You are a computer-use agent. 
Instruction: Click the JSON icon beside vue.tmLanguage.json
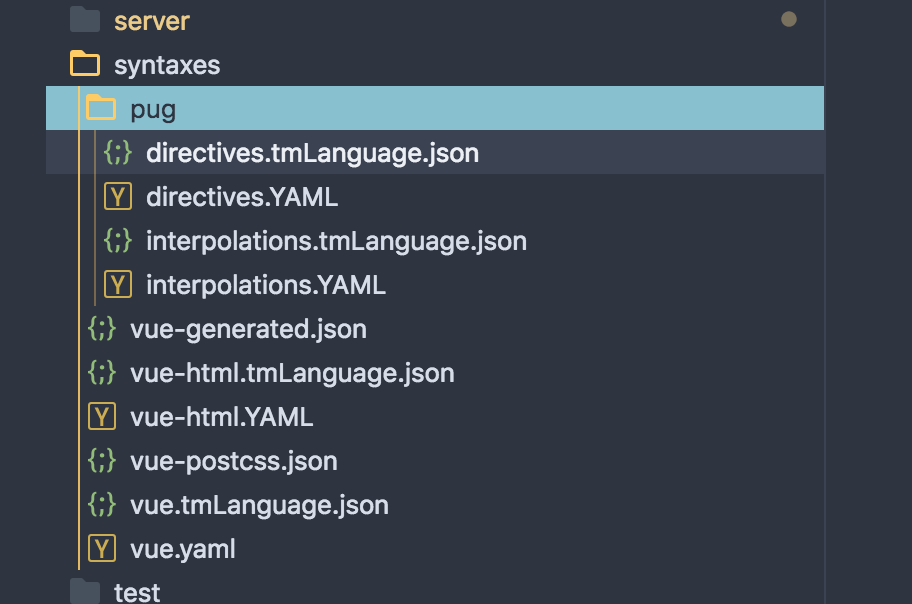[102, 505]
